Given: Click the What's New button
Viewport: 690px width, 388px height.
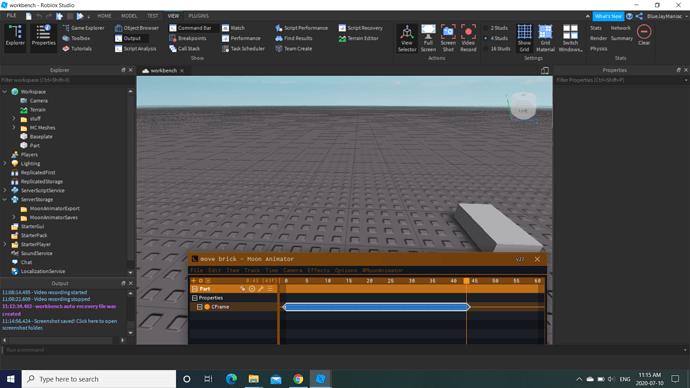Looking at the screenshot, I should click(608, 16).
